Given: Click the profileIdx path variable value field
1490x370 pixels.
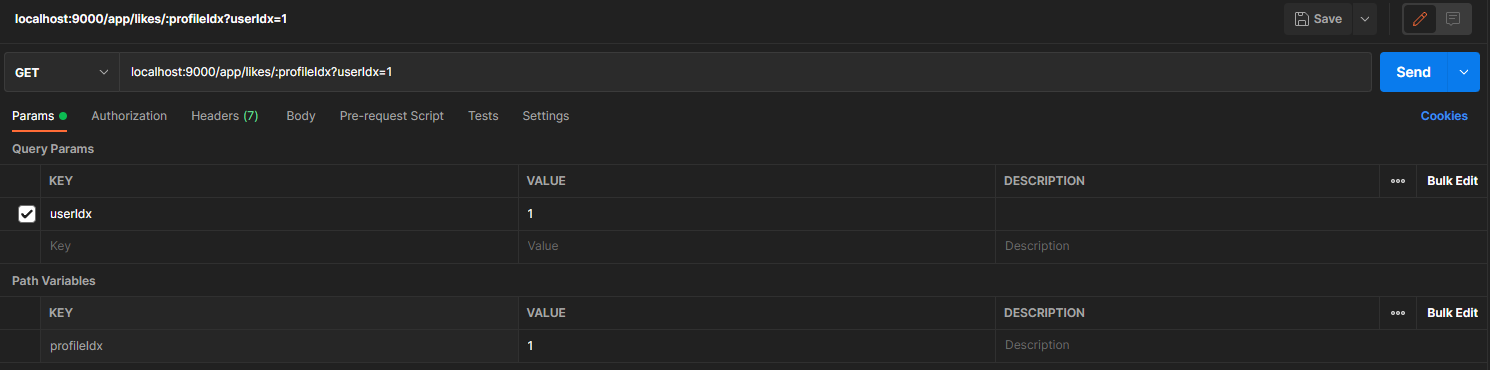Looking at the screenshot, I should click(x=757, y=345).
